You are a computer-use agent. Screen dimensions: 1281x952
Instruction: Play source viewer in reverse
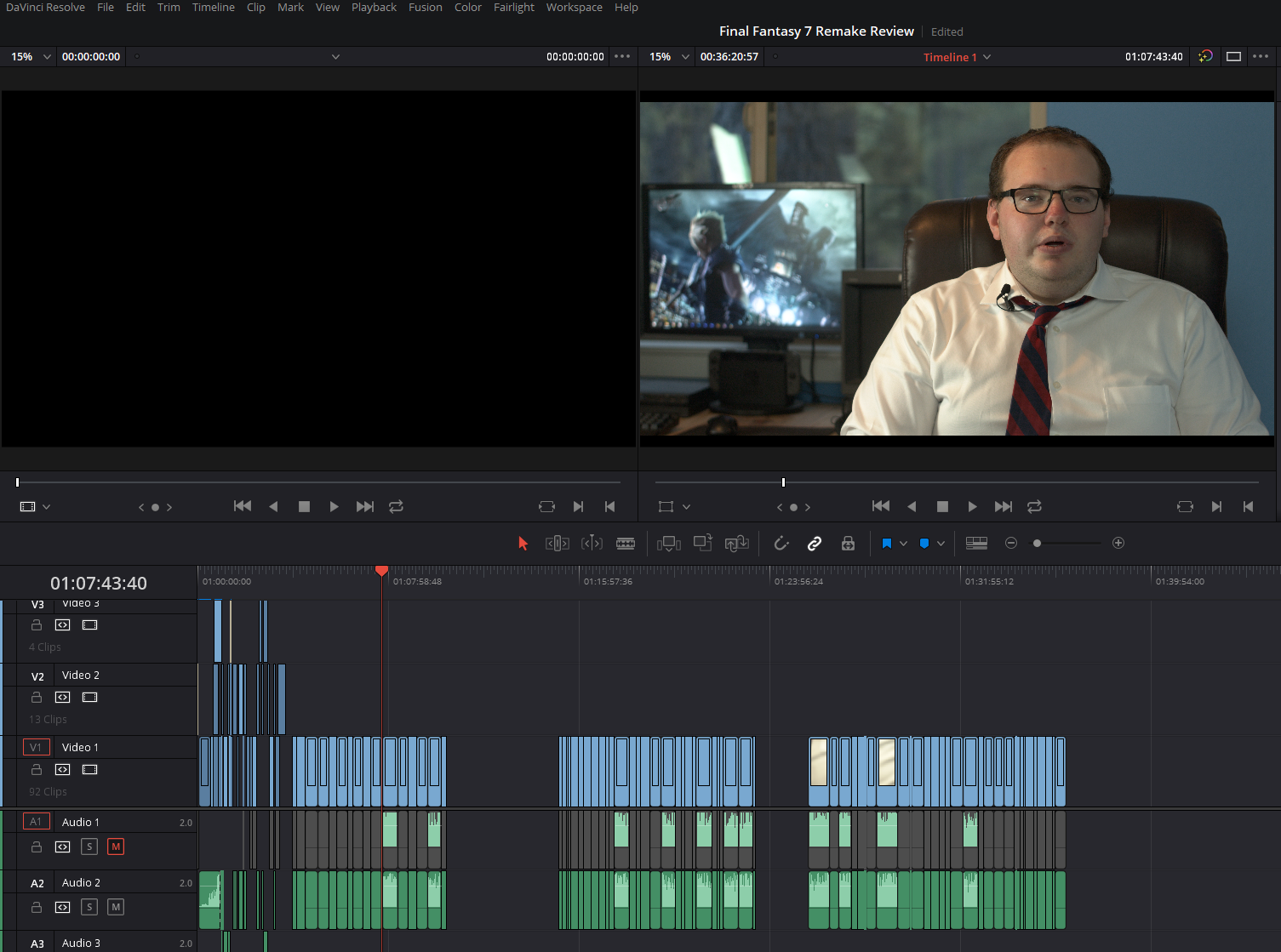click(x=273, y=506)
